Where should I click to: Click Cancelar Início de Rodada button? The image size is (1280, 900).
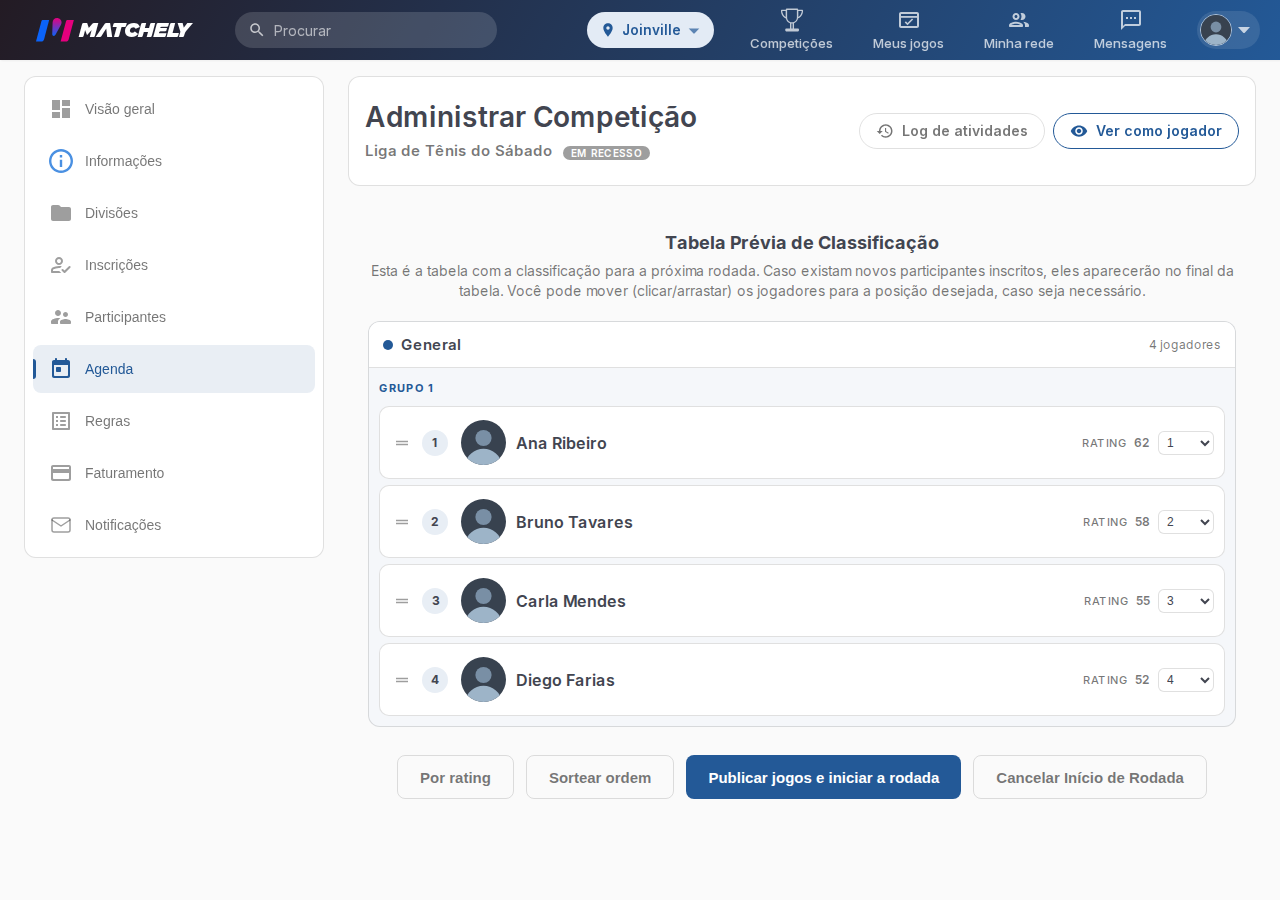coord(1090,777)
